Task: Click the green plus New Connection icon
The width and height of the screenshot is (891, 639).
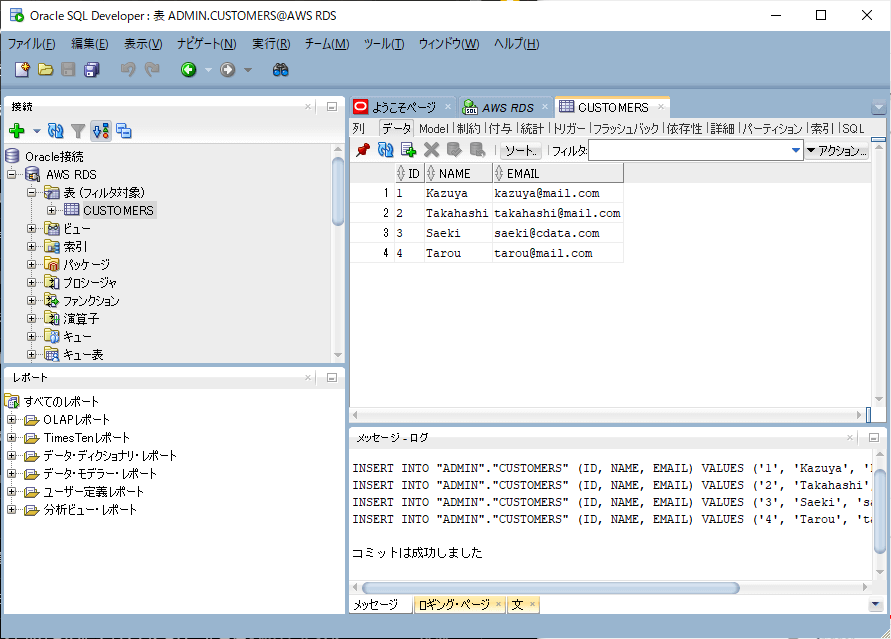Action: click(x=16, y=131)
